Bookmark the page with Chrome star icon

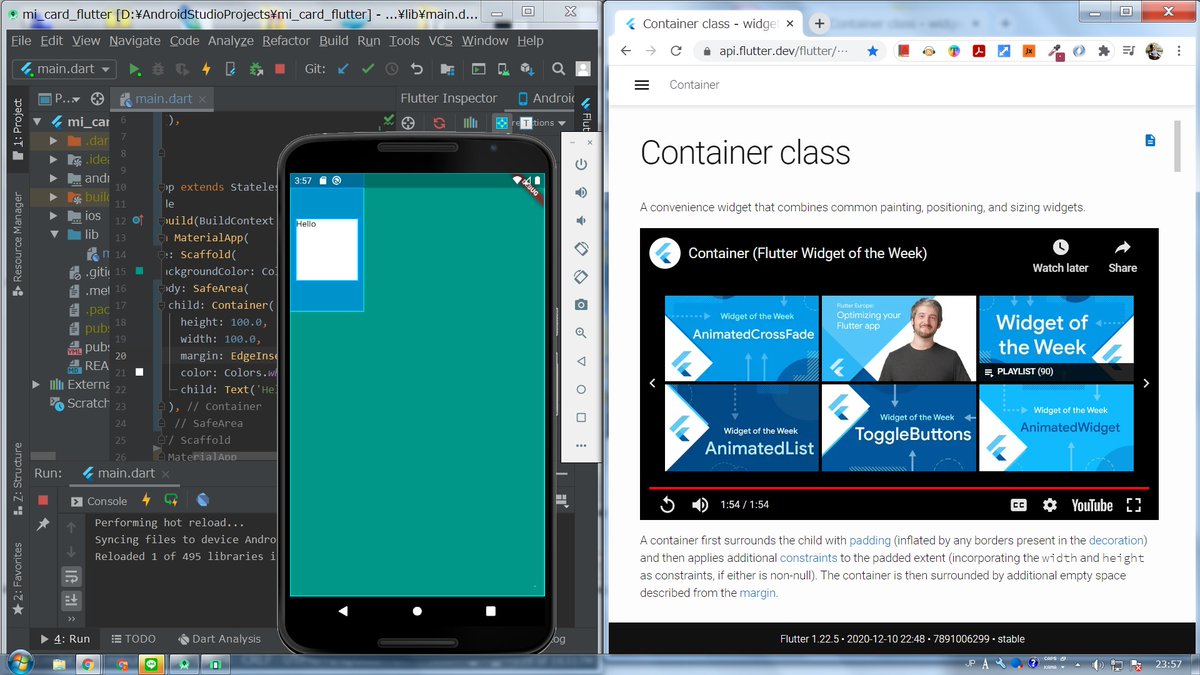coord(873,51)
